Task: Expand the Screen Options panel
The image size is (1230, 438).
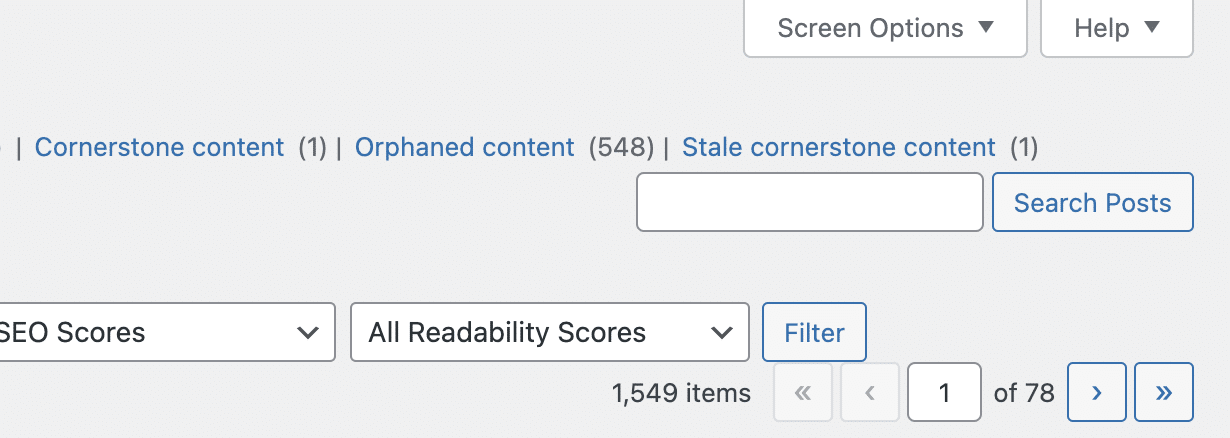Action: 885,28
